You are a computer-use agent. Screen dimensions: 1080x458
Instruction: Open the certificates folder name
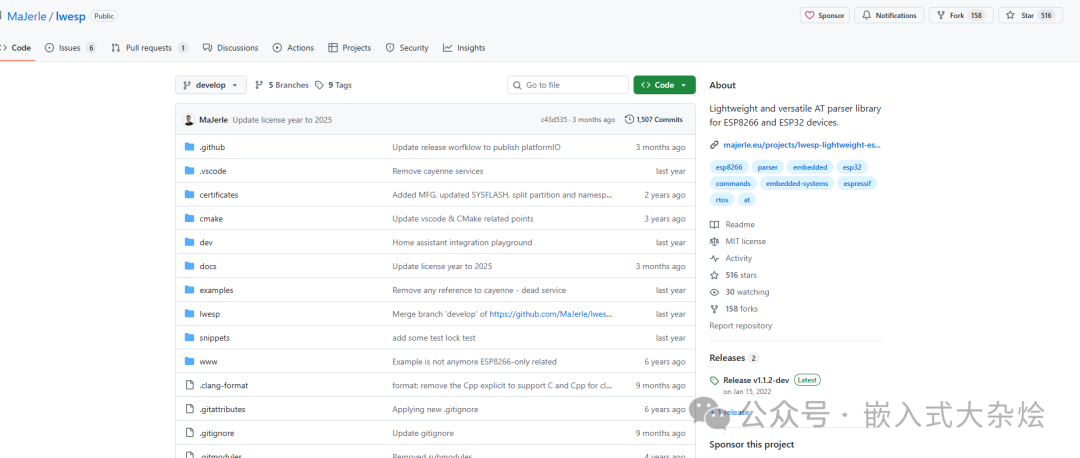pos(219,195)
